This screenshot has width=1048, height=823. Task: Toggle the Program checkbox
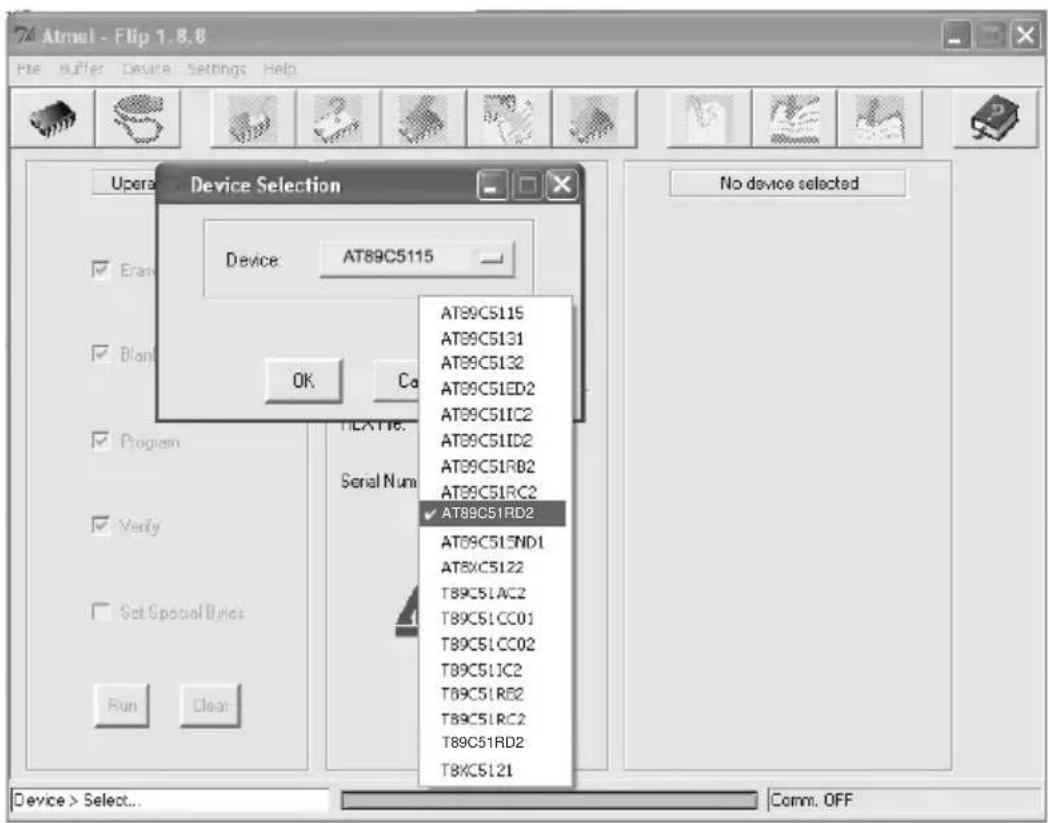101,441
